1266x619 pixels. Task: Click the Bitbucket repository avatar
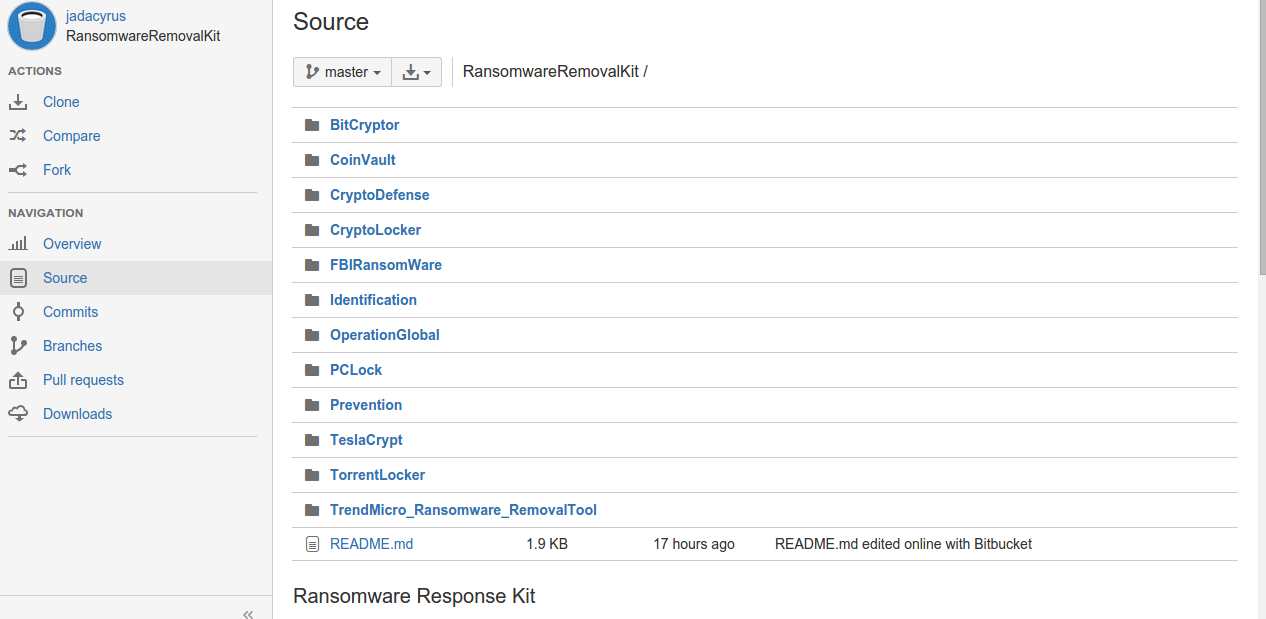click(32, 26)
